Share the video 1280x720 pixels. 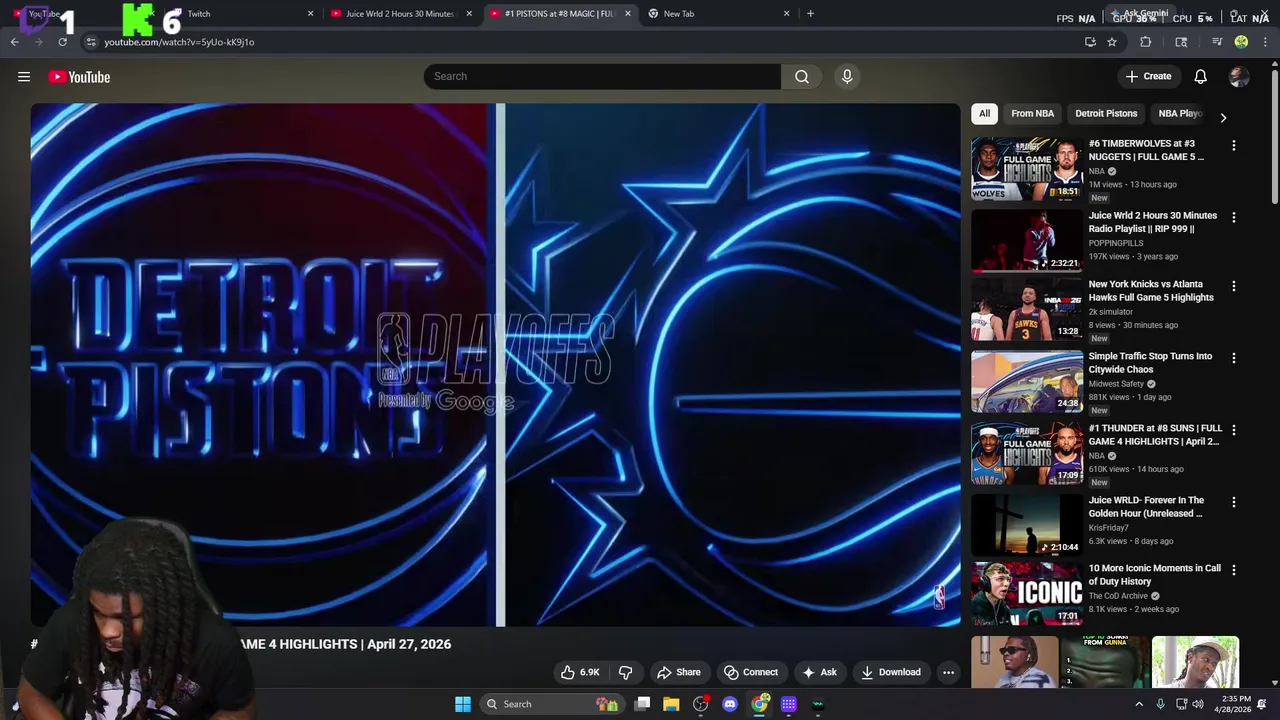(x=678, y=672)
